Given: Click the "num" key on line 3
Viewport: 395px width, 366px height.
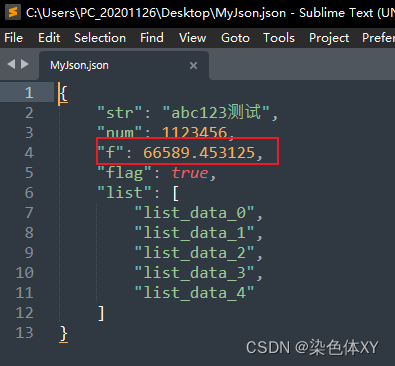Looking at the screenshot, I should point(120,133).
